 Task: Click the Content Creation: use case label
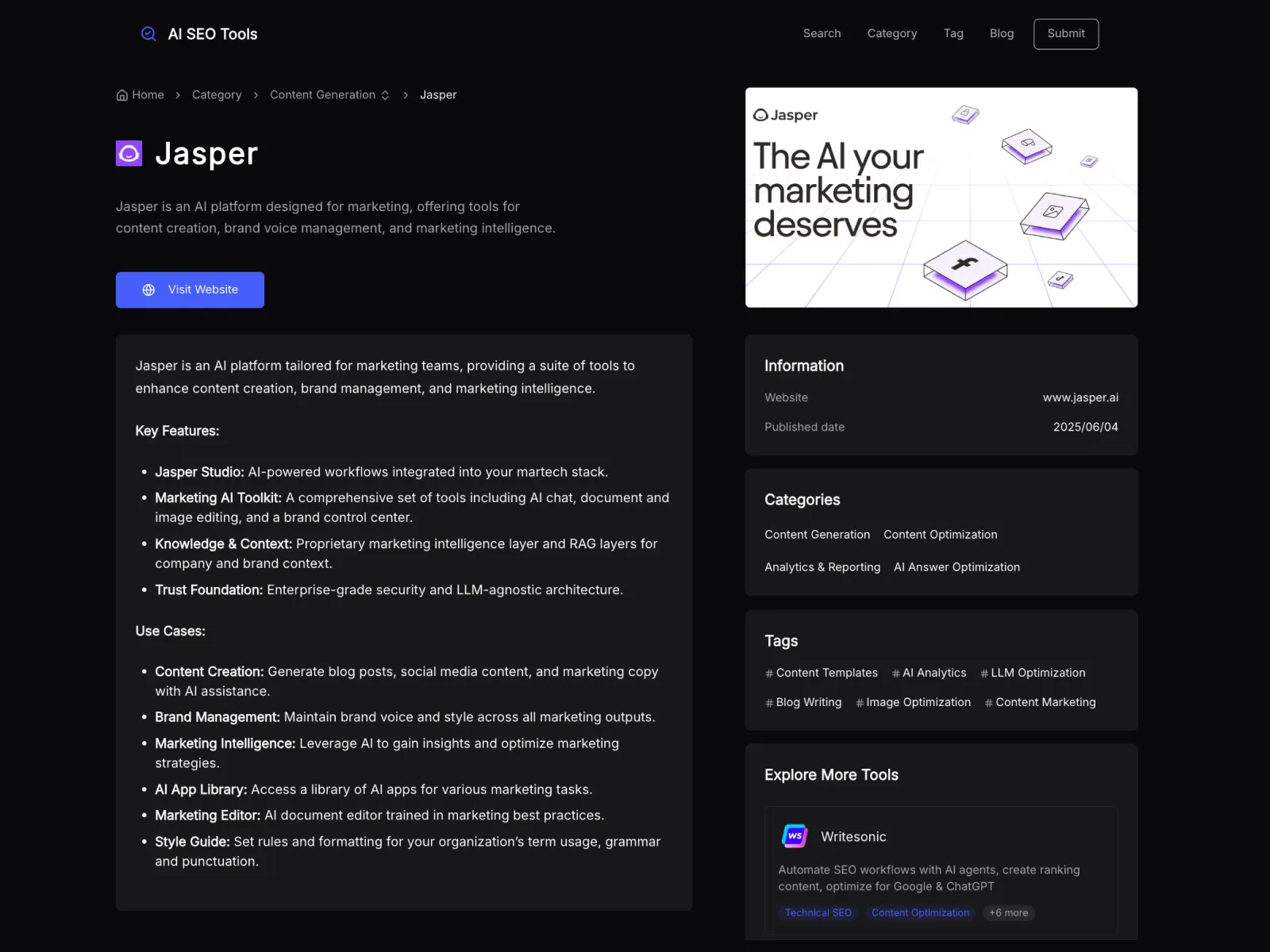click(x=210, y=672)
